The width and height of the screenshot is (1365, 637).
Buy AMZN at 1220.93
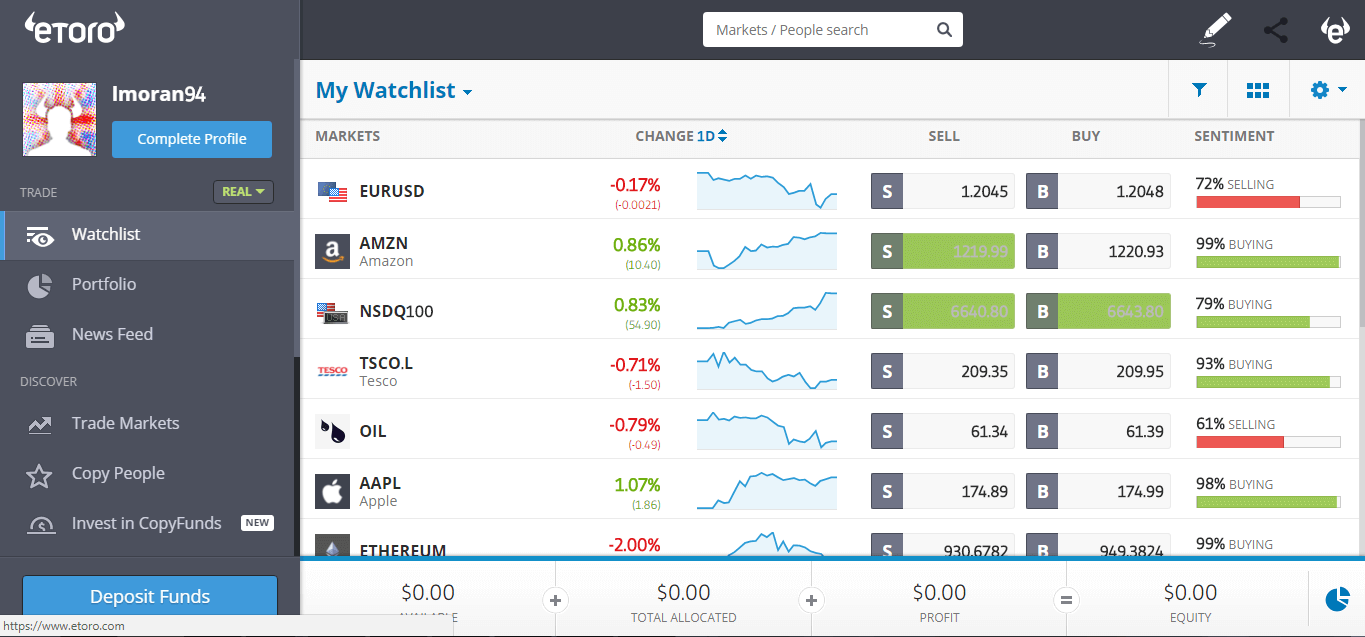[x=1098, y=251]
